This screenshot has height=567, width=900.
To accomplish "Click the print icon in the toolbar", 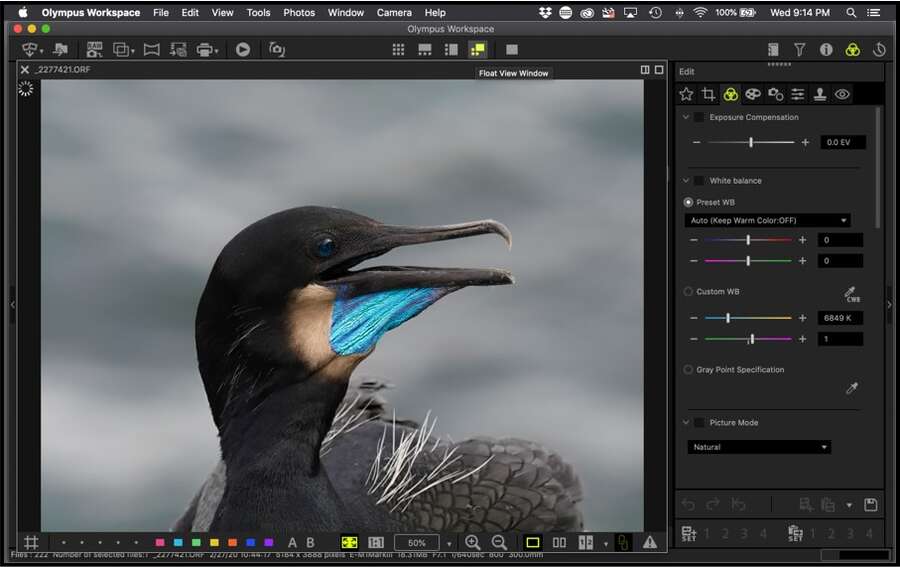I will tap(205, 49).
